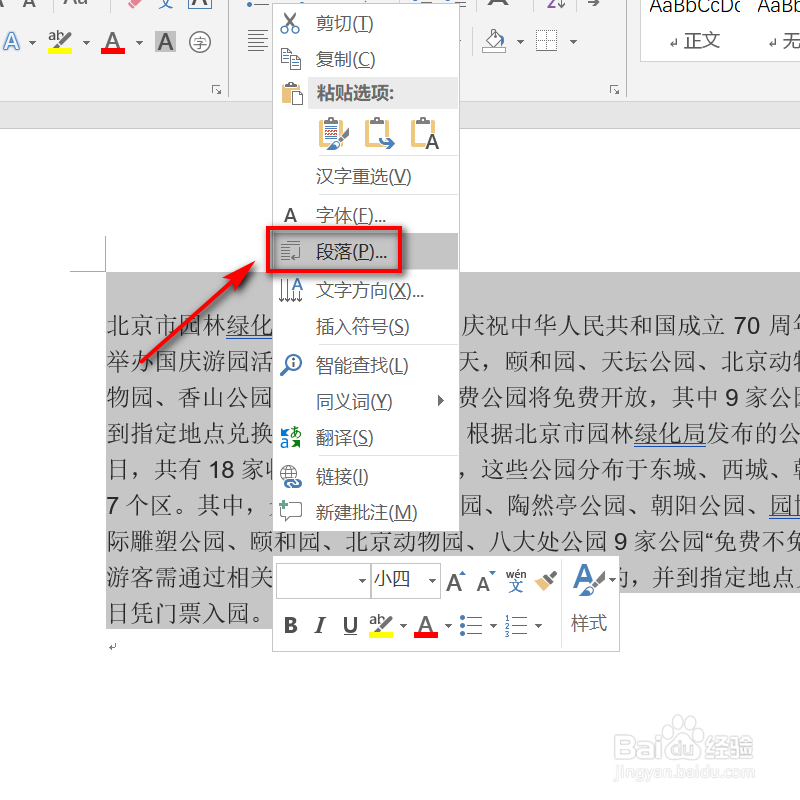Image resolution: width=800 pixels, height=800 pixels.
Task: Toggle bold formatting in mini toolbar
Action: 290,625
